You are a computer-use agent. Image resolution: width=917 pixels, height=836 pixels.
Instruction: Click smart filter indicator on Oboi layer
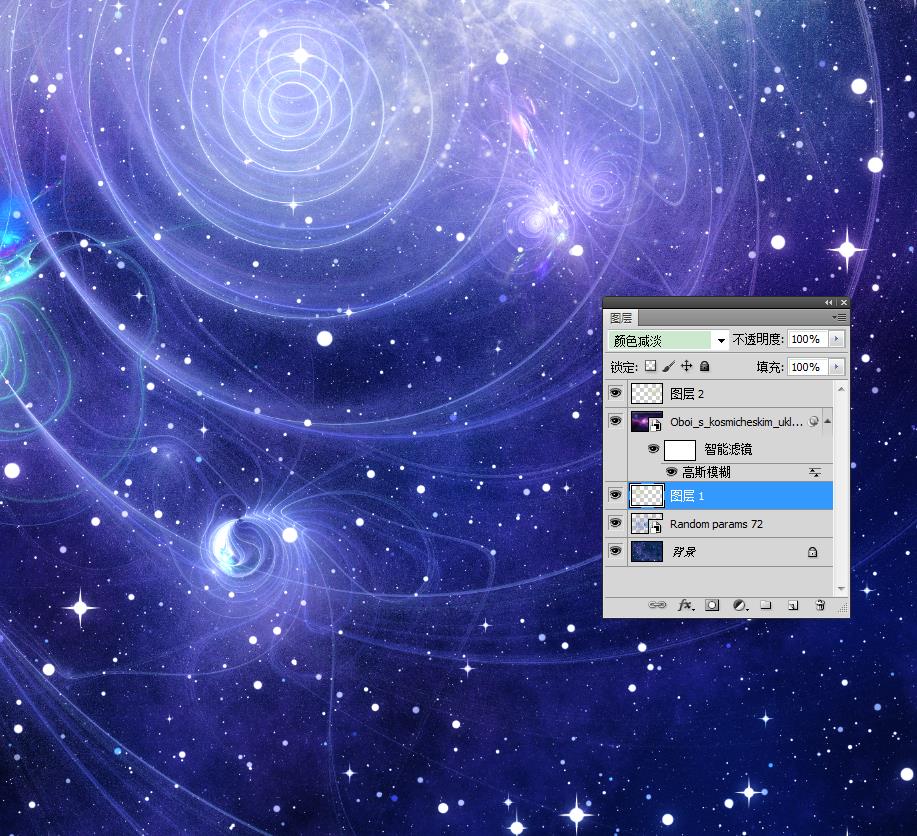tap(813, 421)
